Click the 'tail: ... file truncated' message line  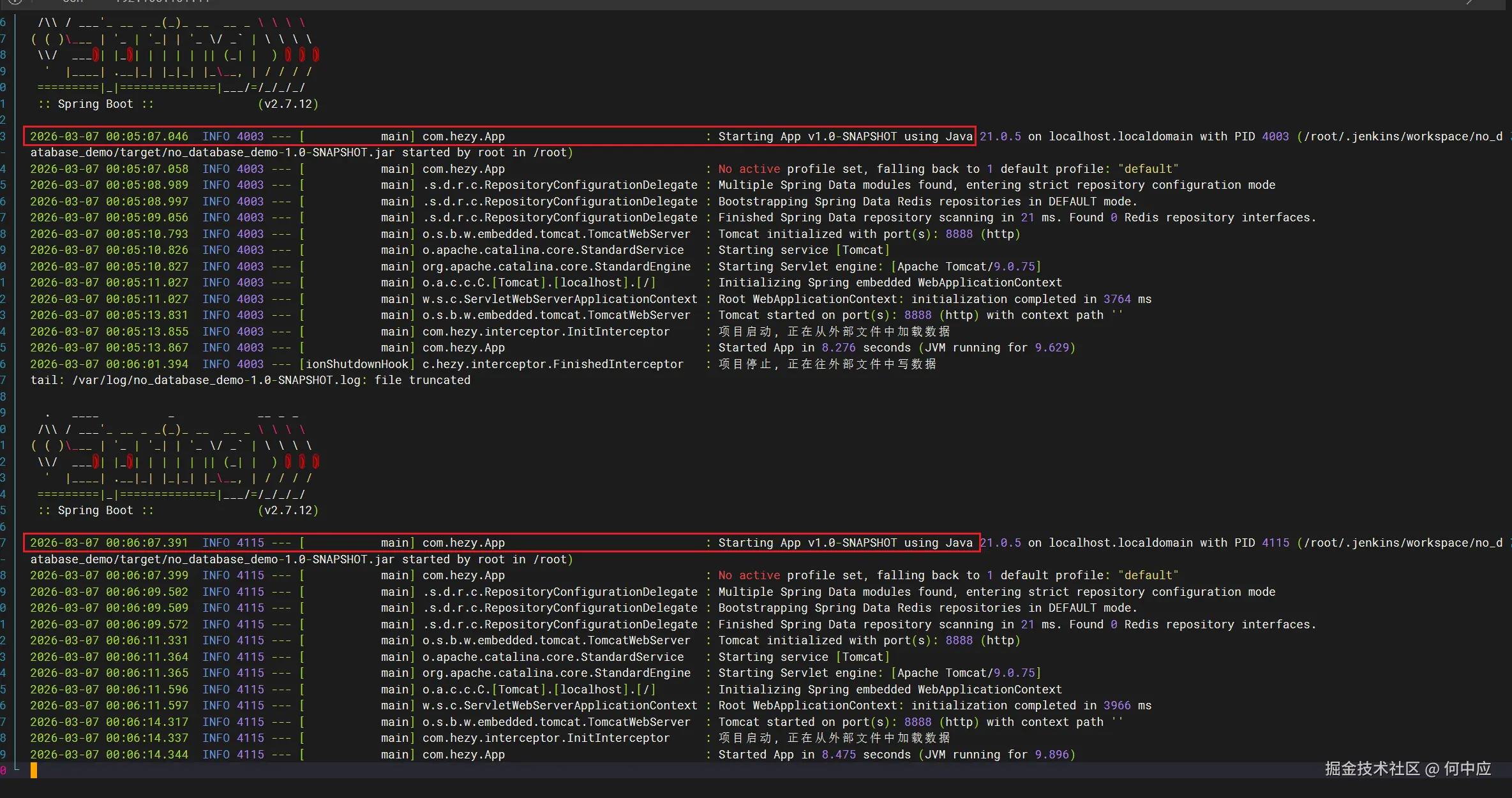click(250, 380)
